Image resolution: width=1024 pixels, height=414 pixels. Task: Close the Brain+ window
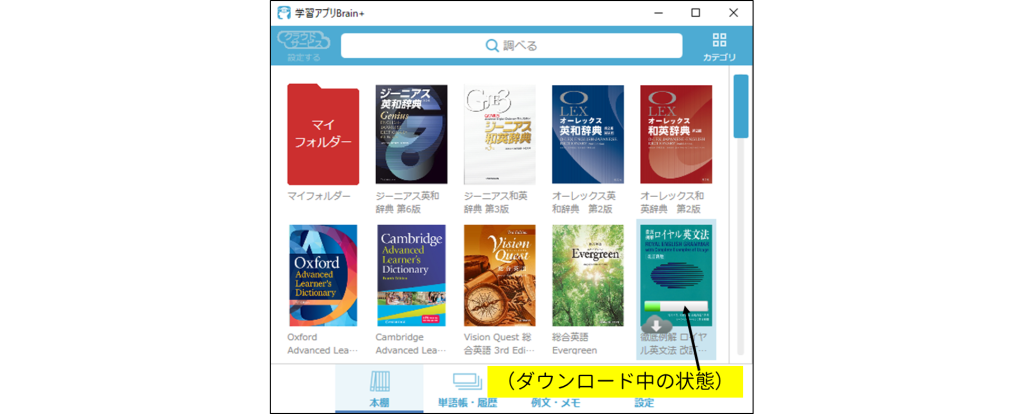pyautogui.click(x=733, y=12)
